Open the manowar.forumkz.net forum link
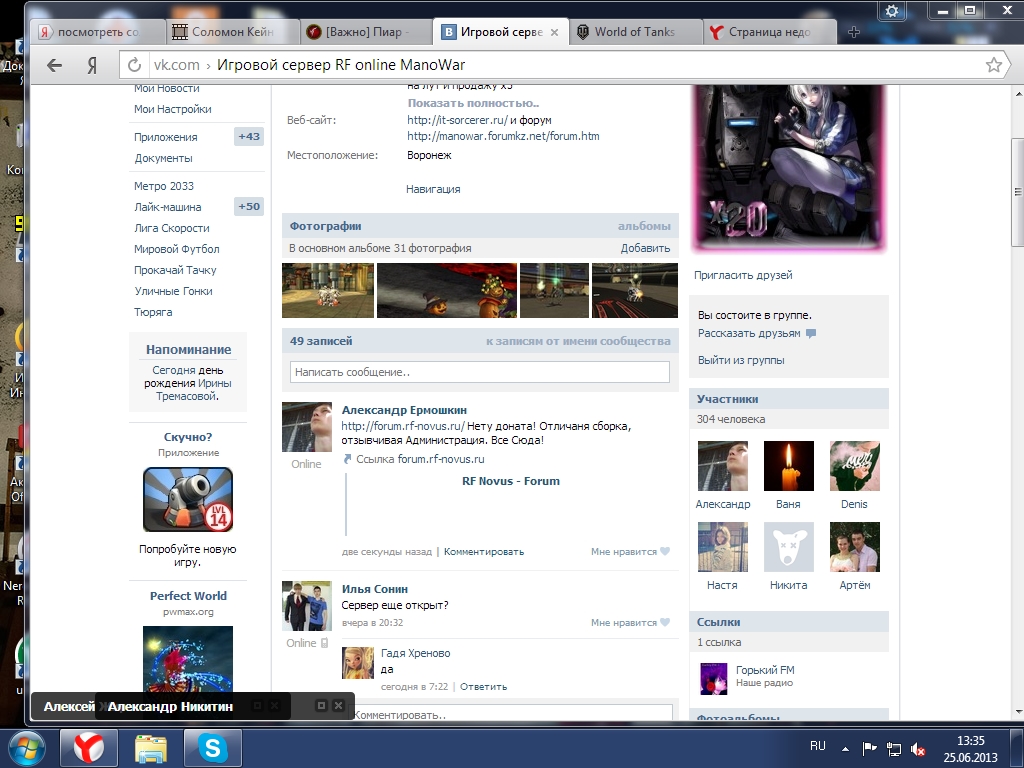This screenshot has height=768, width=1024. click(504, 136)
